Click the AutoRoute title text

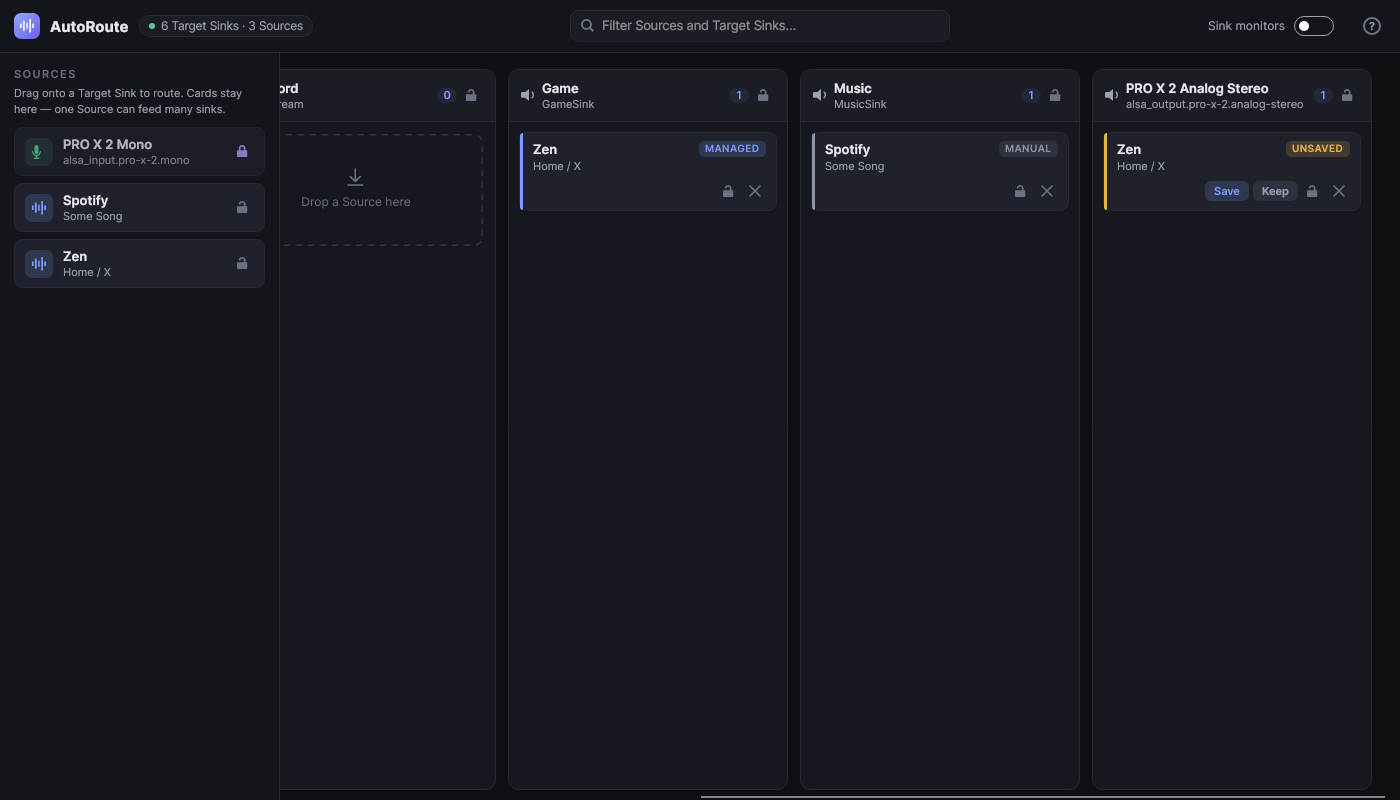tap(89, 27)
